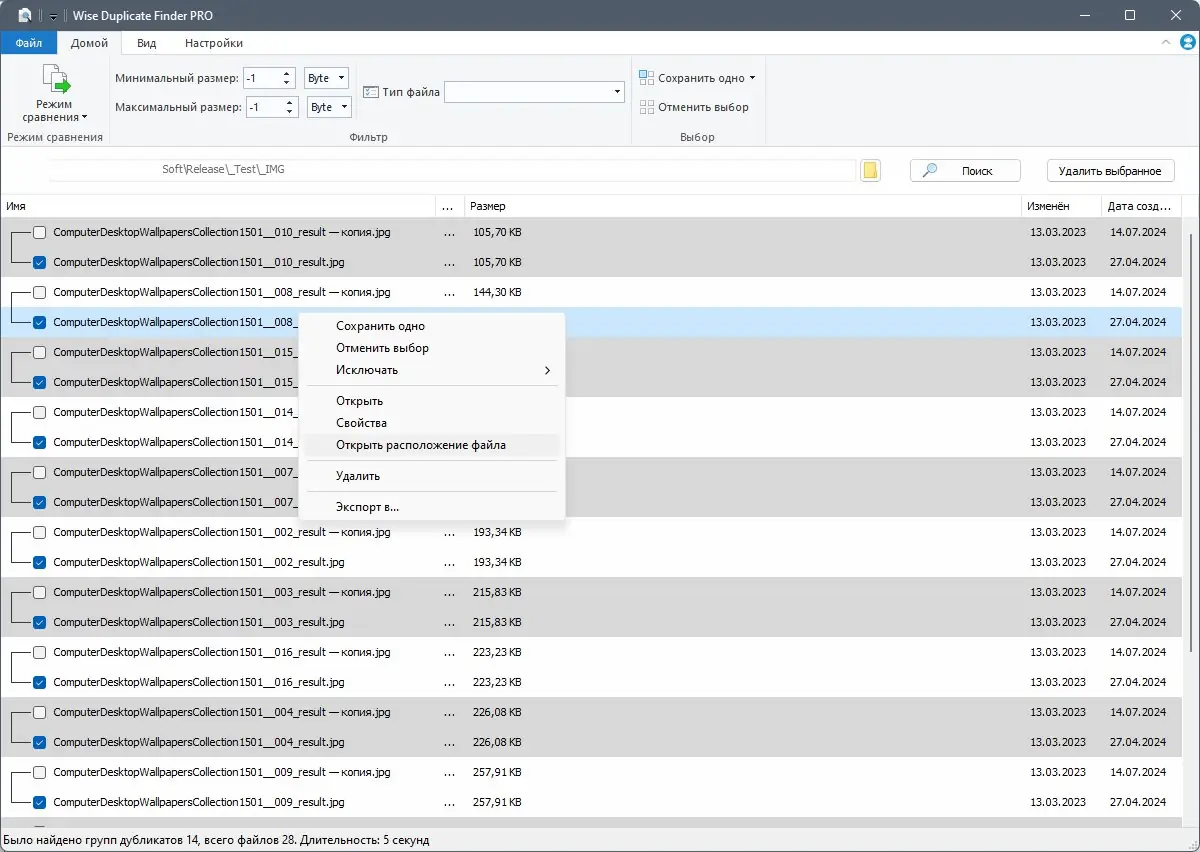Check the 008_result — копия.jpg checkbox
1200x852 pixels.
tap(39, 292)
